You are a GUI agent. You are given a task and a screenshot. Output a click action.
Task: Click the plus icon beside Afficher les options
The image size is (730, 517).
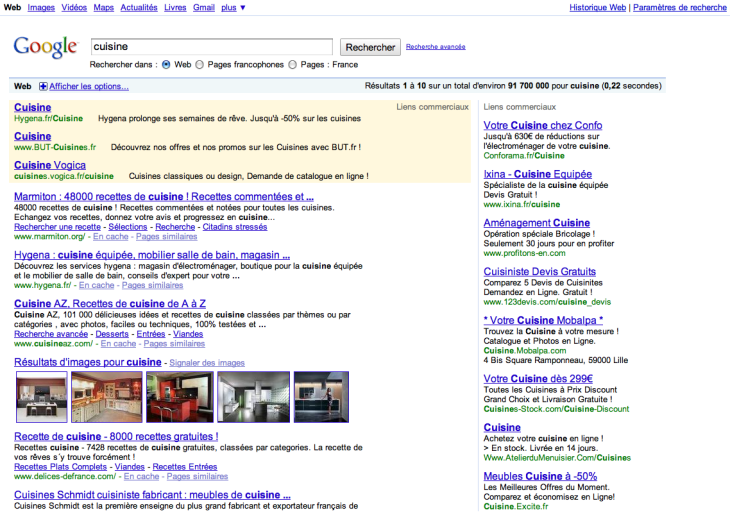[43, 86]
